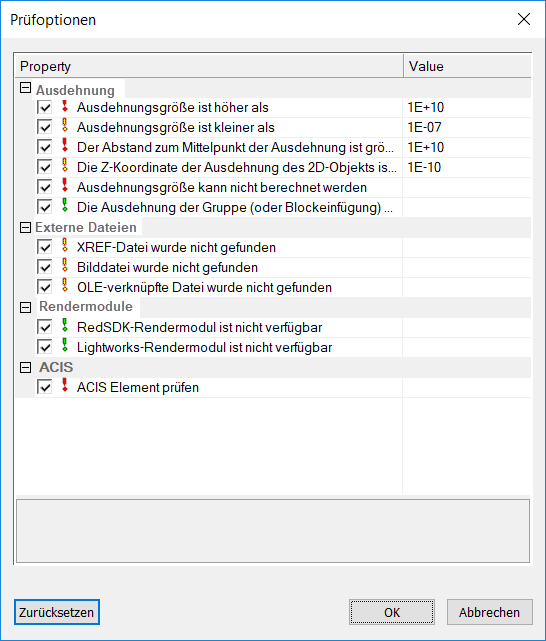Select 'Lightworks-Rendermodul ist nicht verfügbar' text
Viewport: 546px width, 641px height.
tap(205, 348)
